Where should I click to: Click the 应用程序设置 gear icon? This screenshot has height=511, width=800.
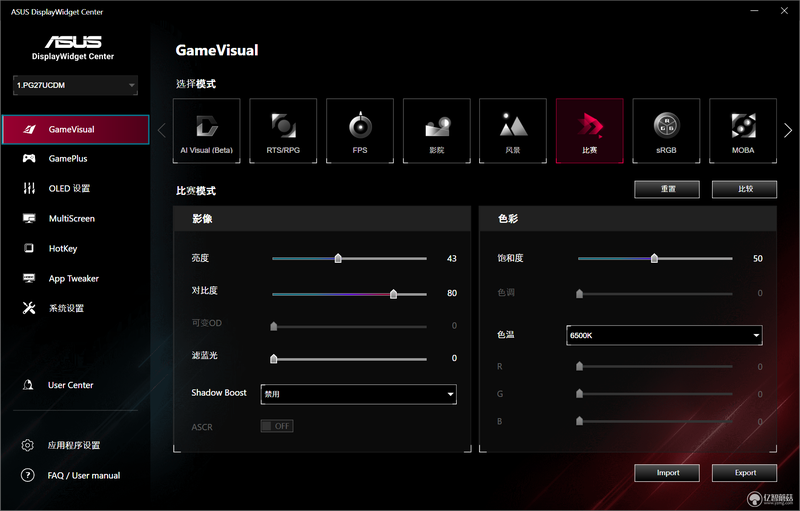(x=28, y=445)
